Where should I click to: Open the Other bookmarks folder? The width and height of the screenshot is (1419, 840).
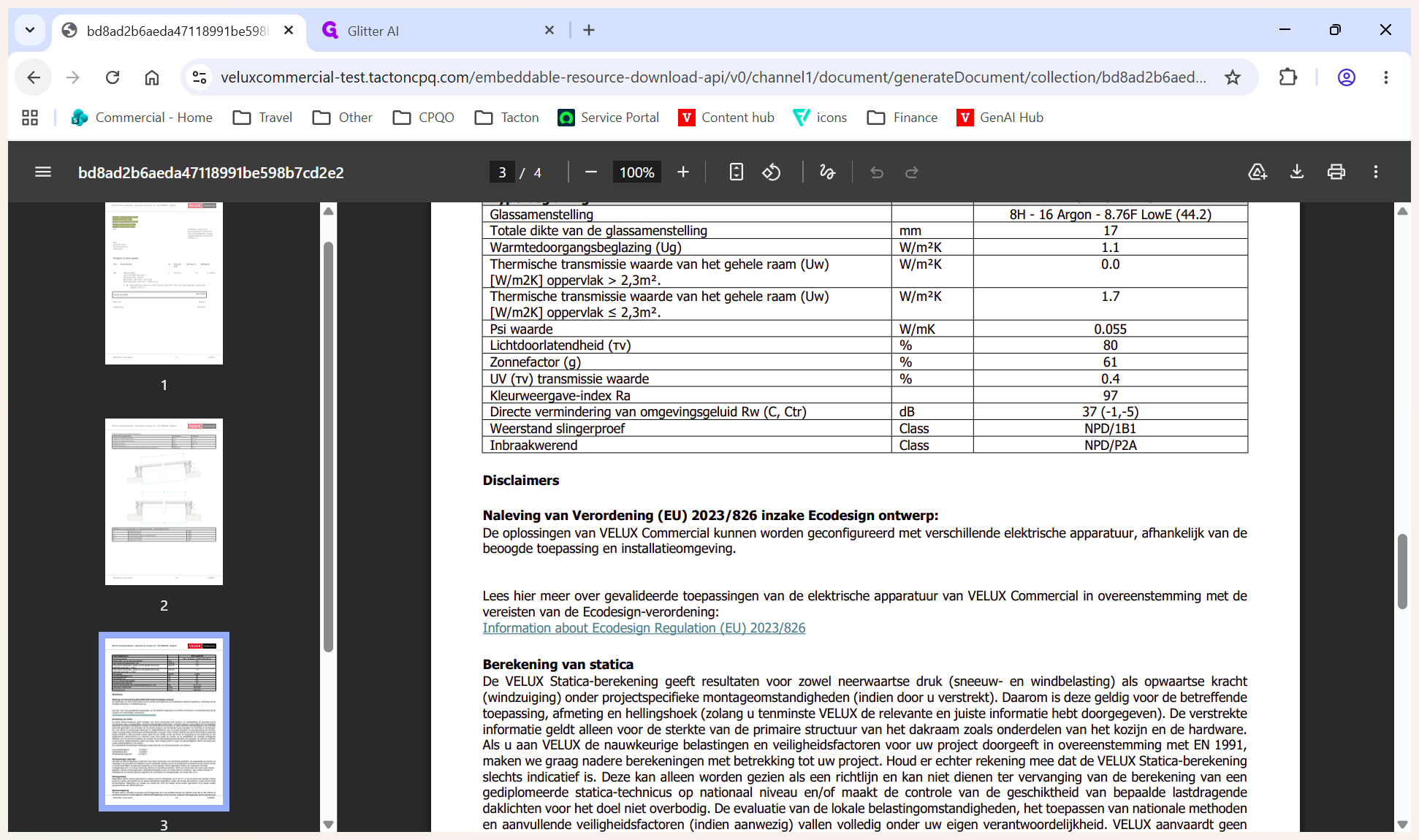pos(342,118)
